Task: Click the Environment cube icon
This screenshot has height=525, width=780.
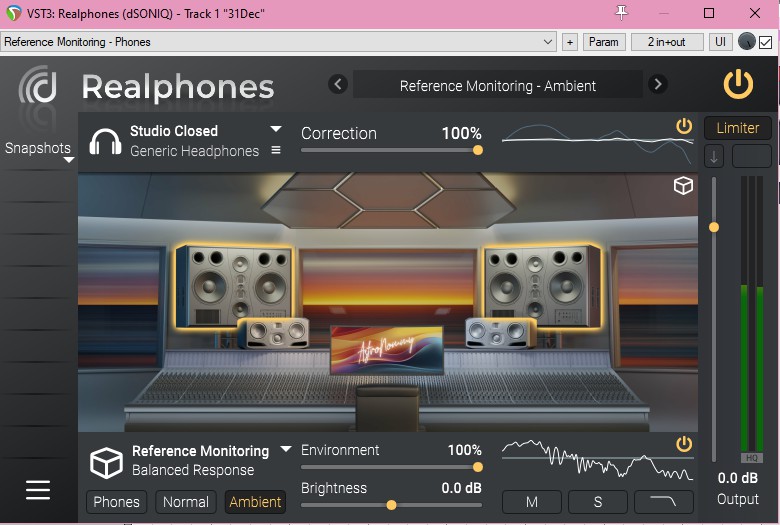Action: pyautogui.click(x=106, y=463)
